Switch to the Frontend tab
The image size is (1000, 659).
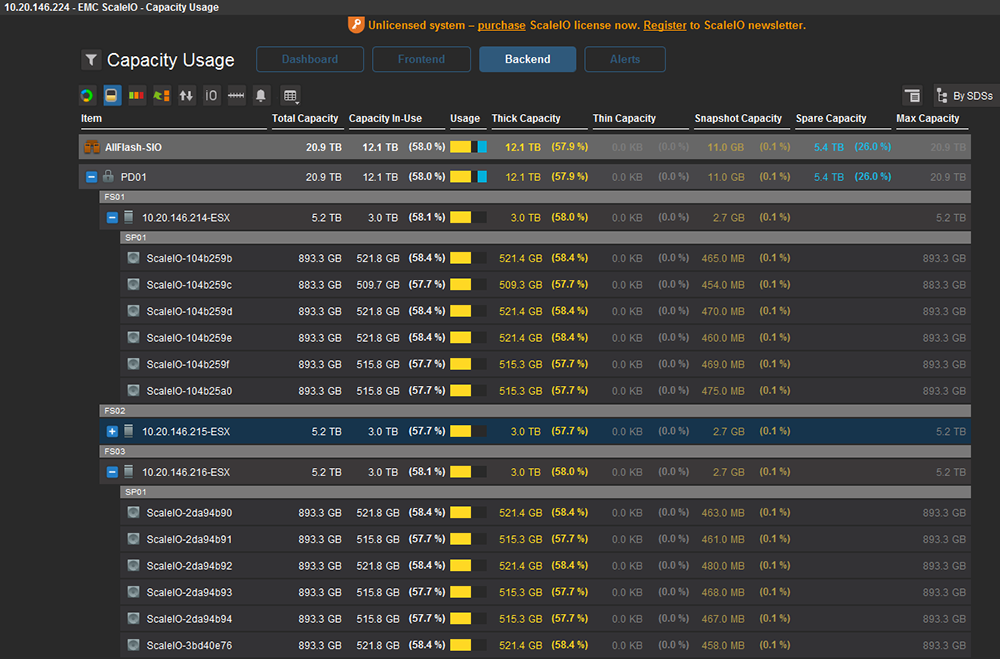421,59
